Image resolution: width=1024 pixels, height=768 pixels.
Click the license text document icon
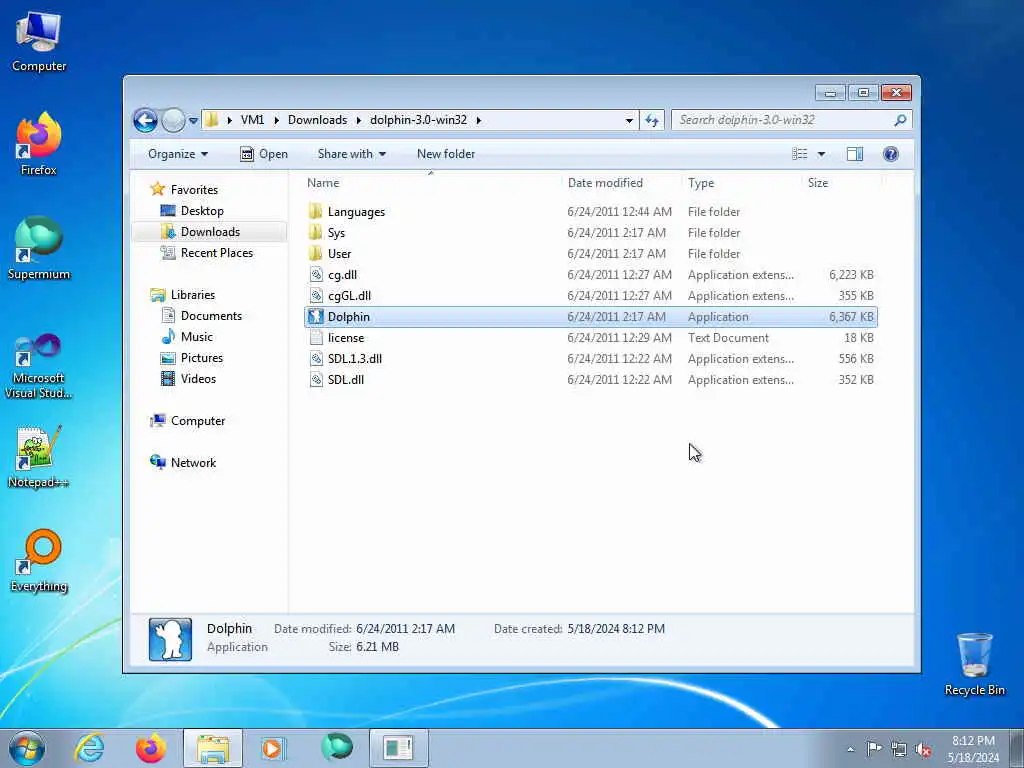click(316, 338)
